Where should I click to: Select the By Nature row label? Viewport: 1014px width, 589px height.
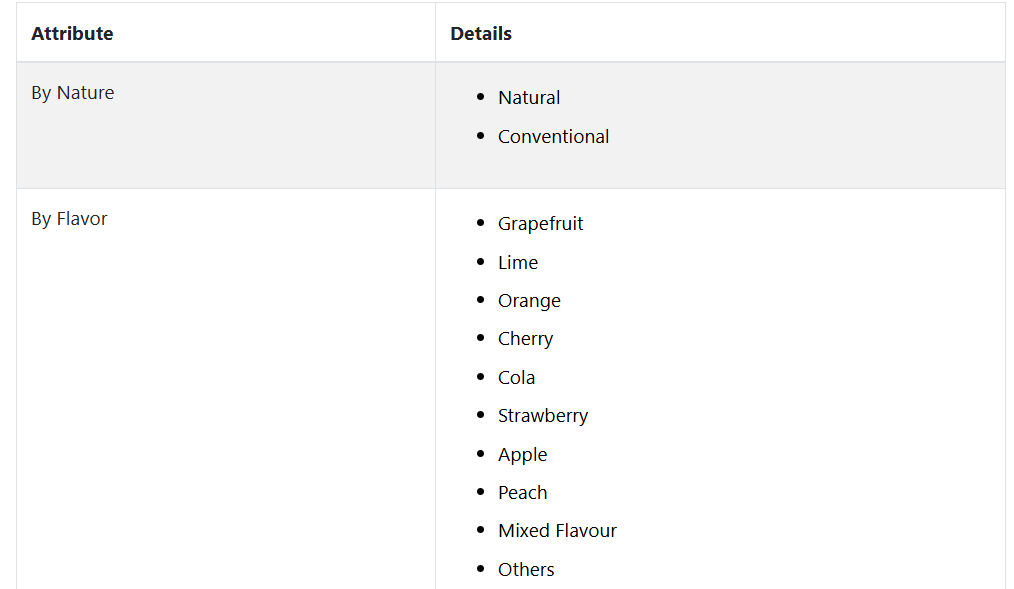[73, 93]
